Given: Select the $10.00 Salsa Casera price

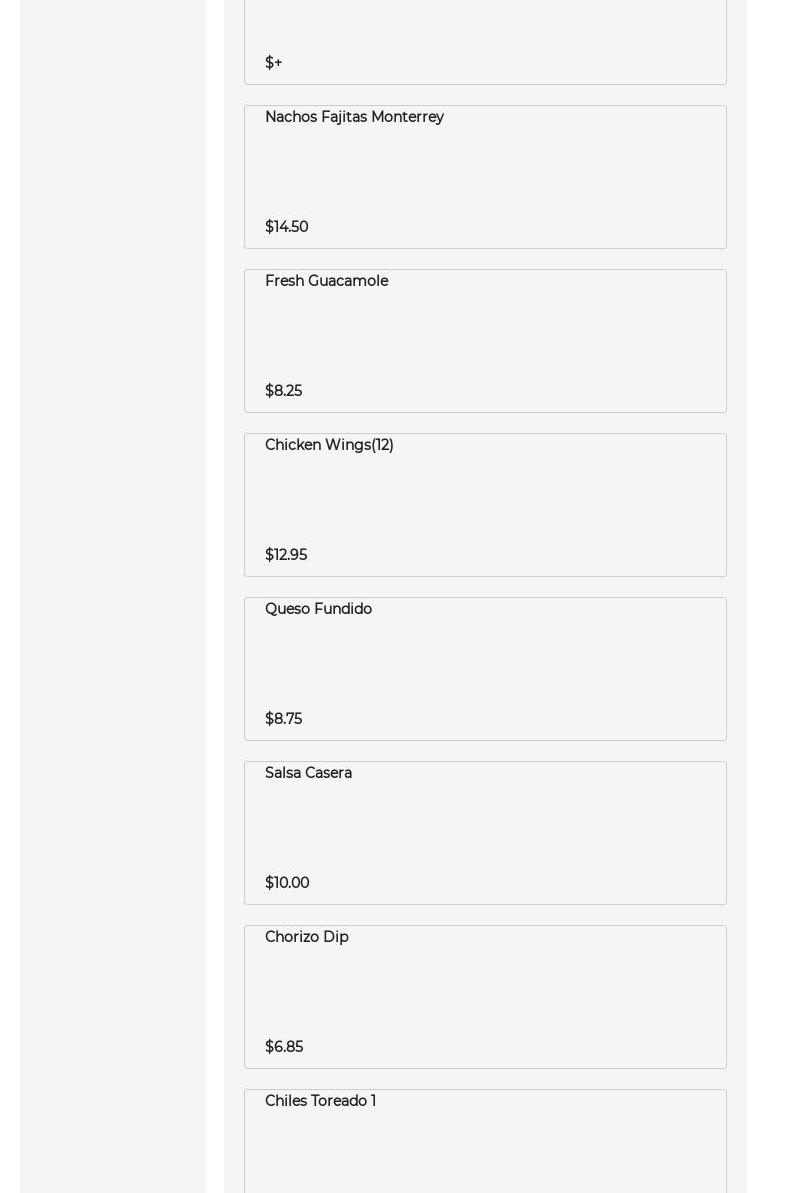Looking at the screenshot, I should coord(286,883).
